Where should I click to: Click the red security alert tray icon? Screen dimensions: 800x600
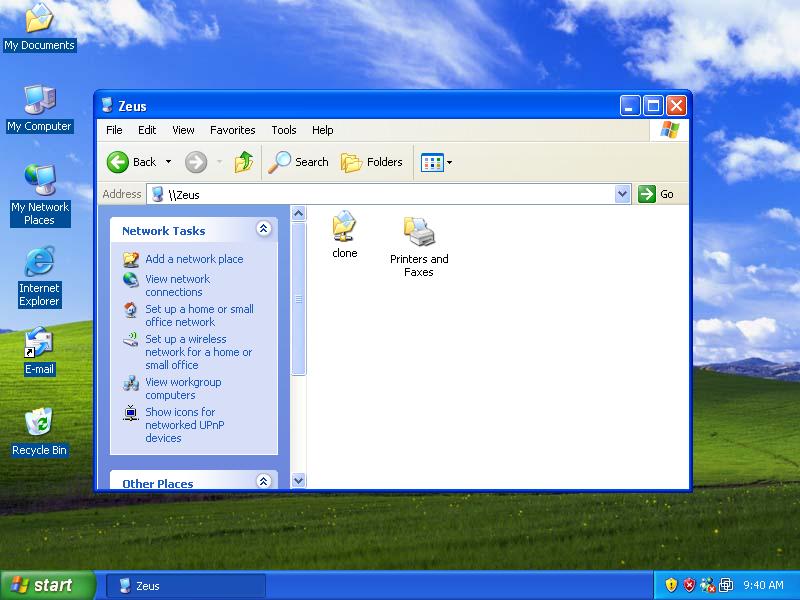coord(689,585)
